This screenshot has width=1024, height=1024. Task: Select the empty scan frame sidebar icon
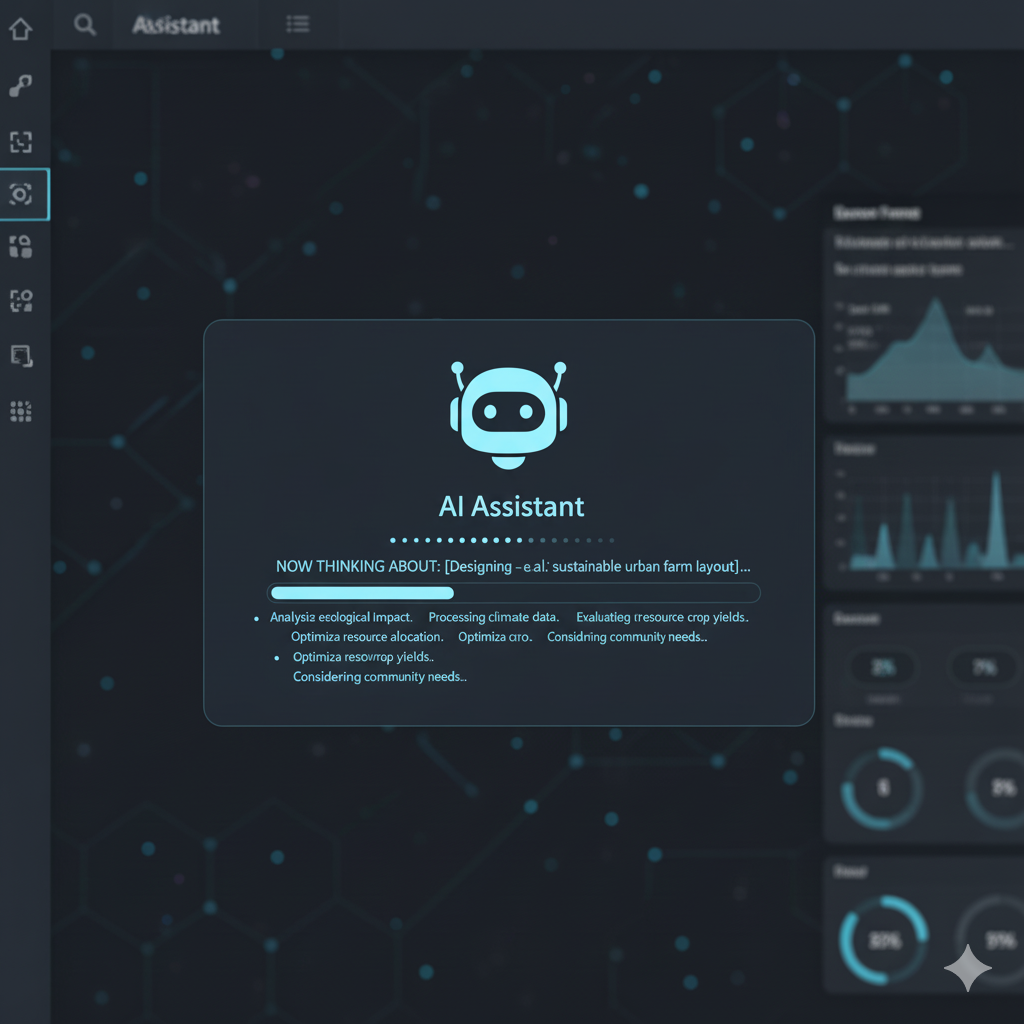coord(20,141)
